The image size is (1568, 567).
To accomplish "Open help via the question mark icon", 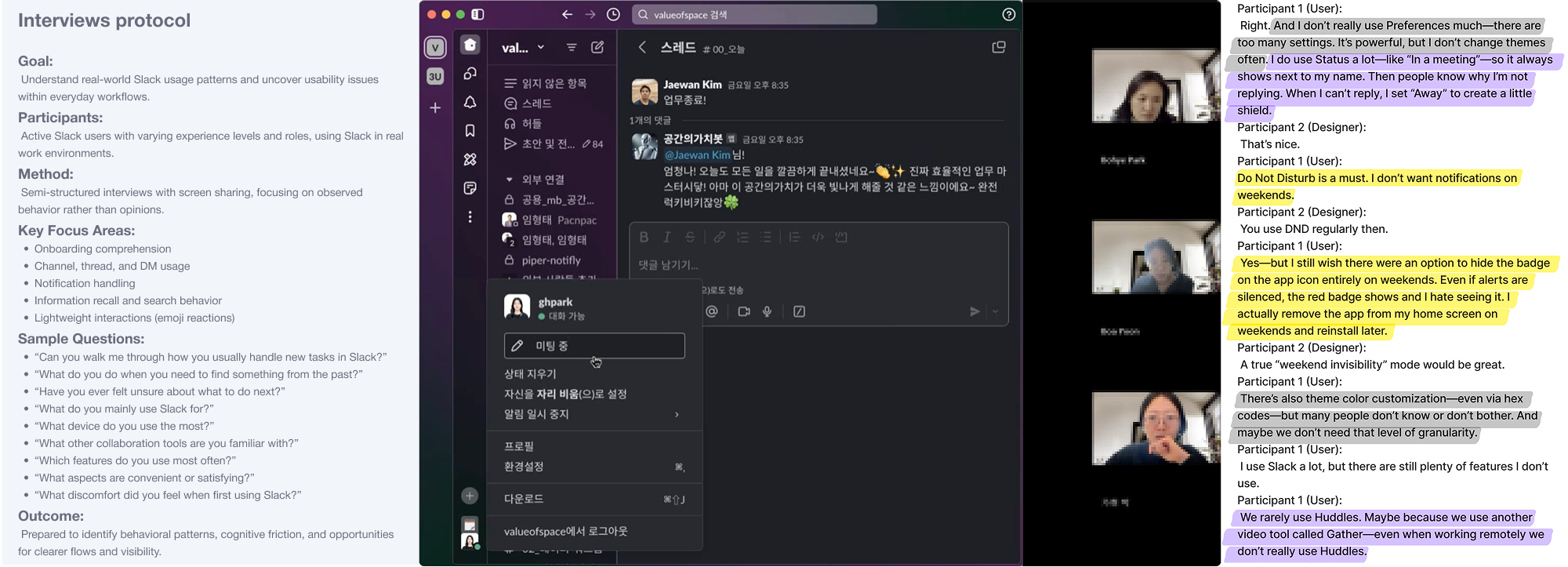I will 1009,14.
